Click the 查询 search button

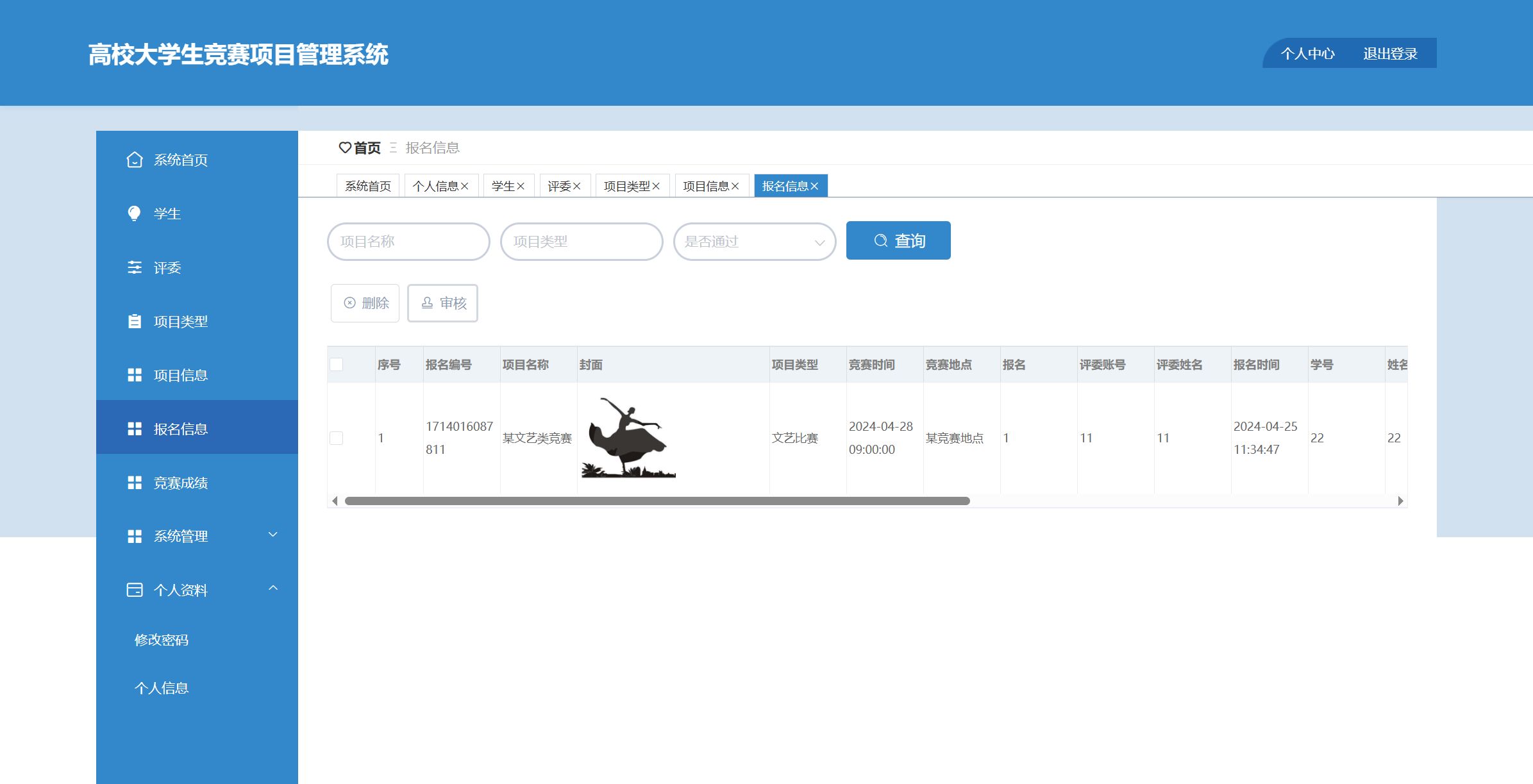pyautogui.click(x=898, y=240)
